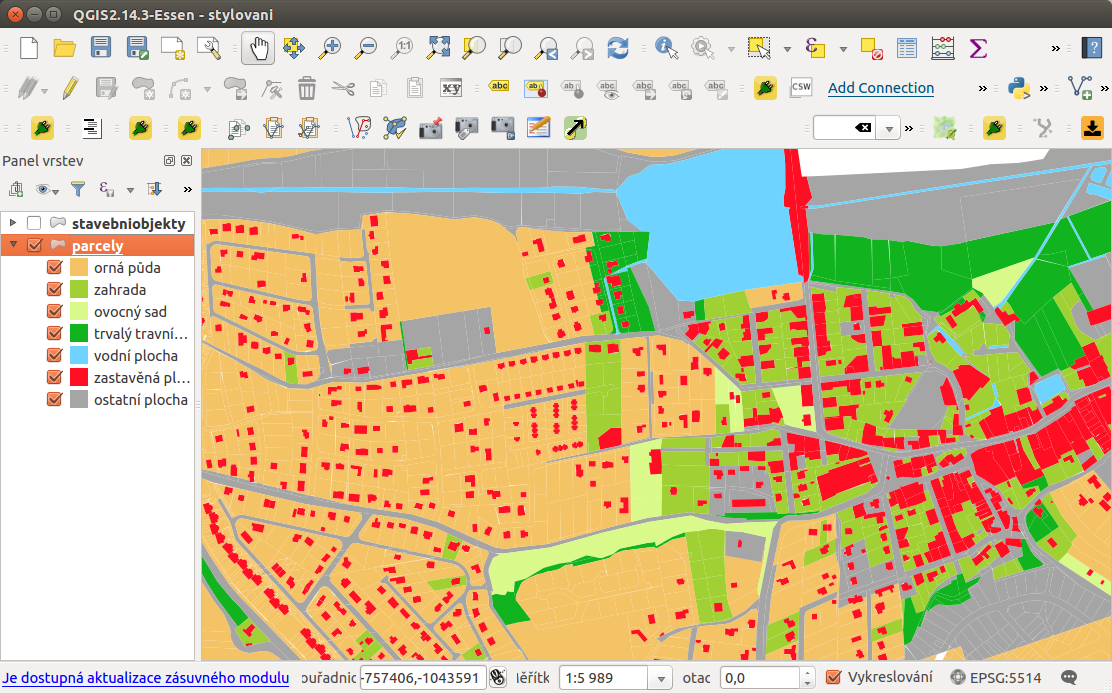Click the Cut Features scissors icon
The image size is (1112, 693).
pyautogui.click(x=343, y=89)
